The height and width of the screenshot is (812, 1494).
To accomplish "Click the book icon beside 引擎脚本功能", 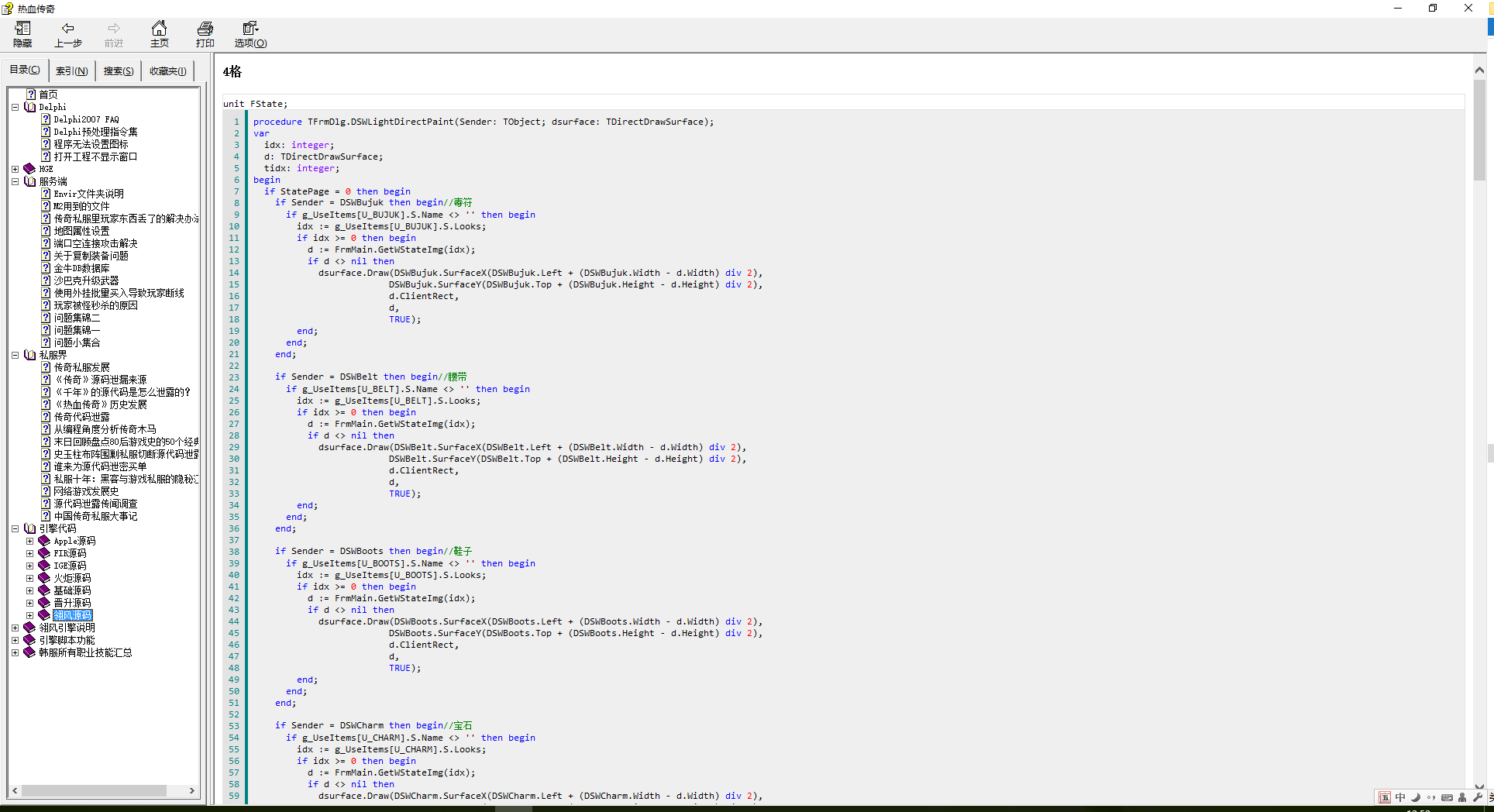I will (x=29, y=640).
